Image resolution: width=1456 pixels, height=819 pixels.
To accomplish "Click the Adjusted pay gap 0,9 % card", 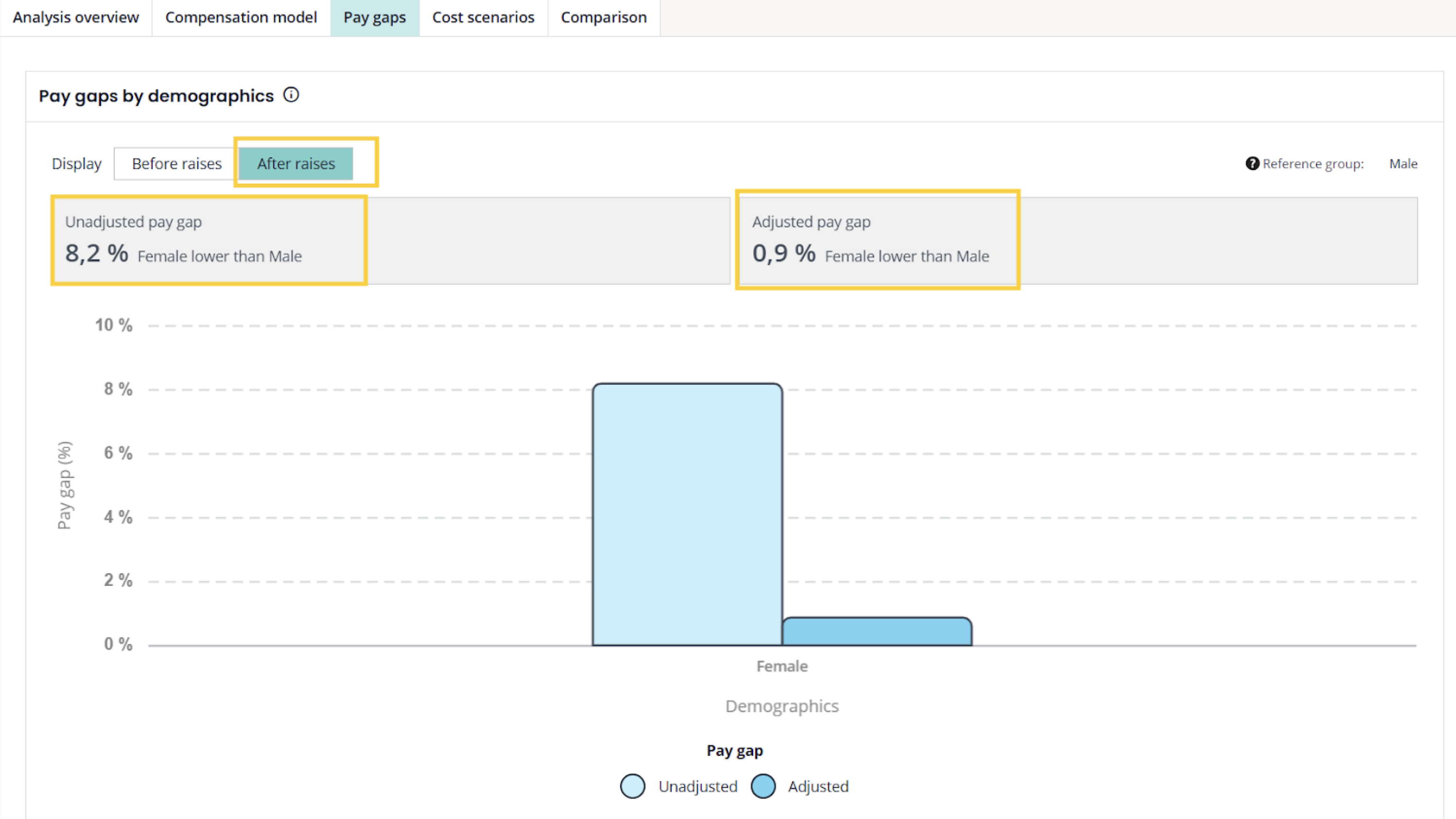I will [x=876, y=240].
